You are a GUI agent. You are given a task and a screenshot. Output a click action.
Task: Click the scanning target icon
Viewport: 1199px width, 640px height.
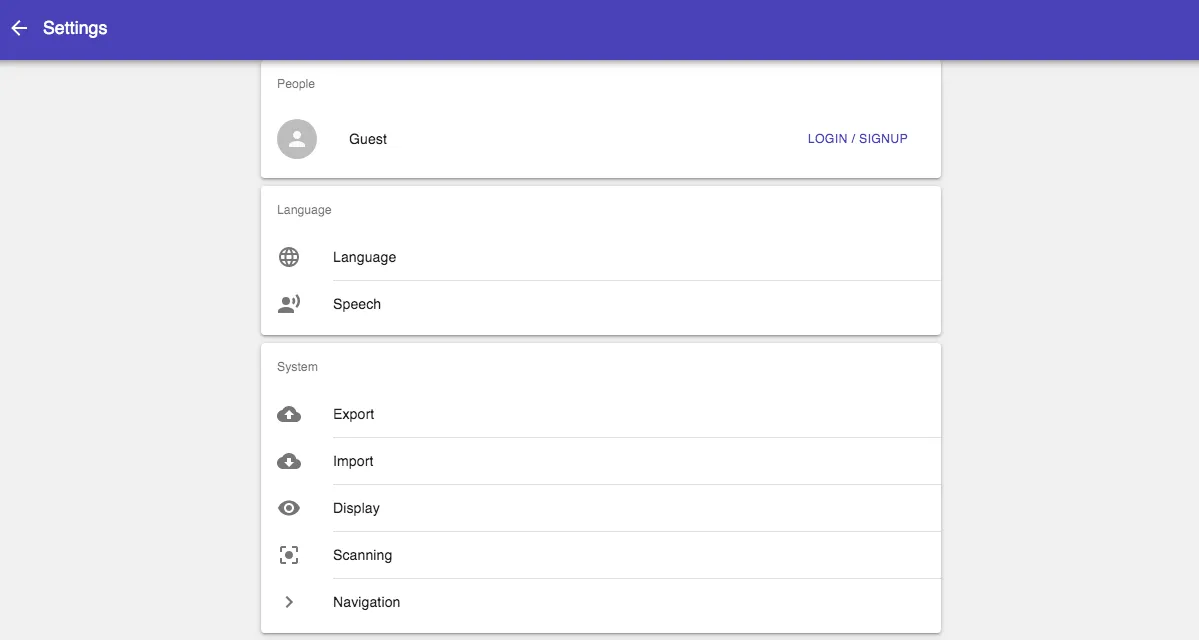point(289,555)
